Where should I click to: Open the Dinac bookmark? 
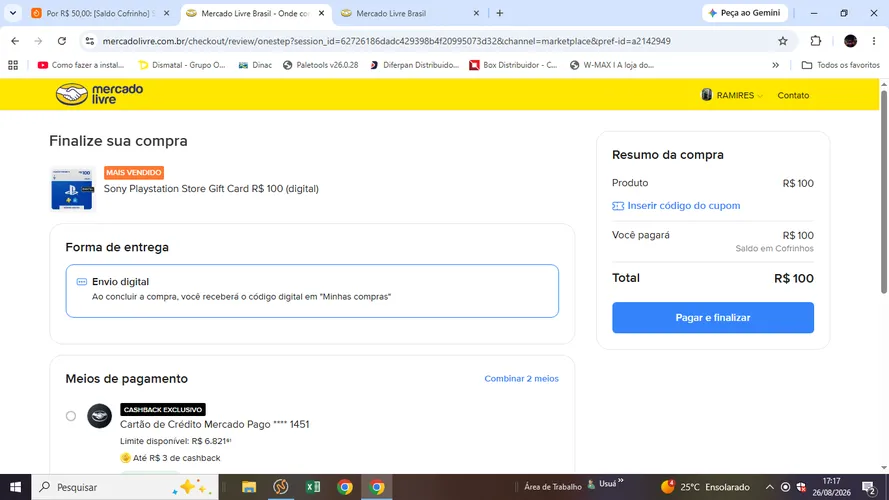255,65
